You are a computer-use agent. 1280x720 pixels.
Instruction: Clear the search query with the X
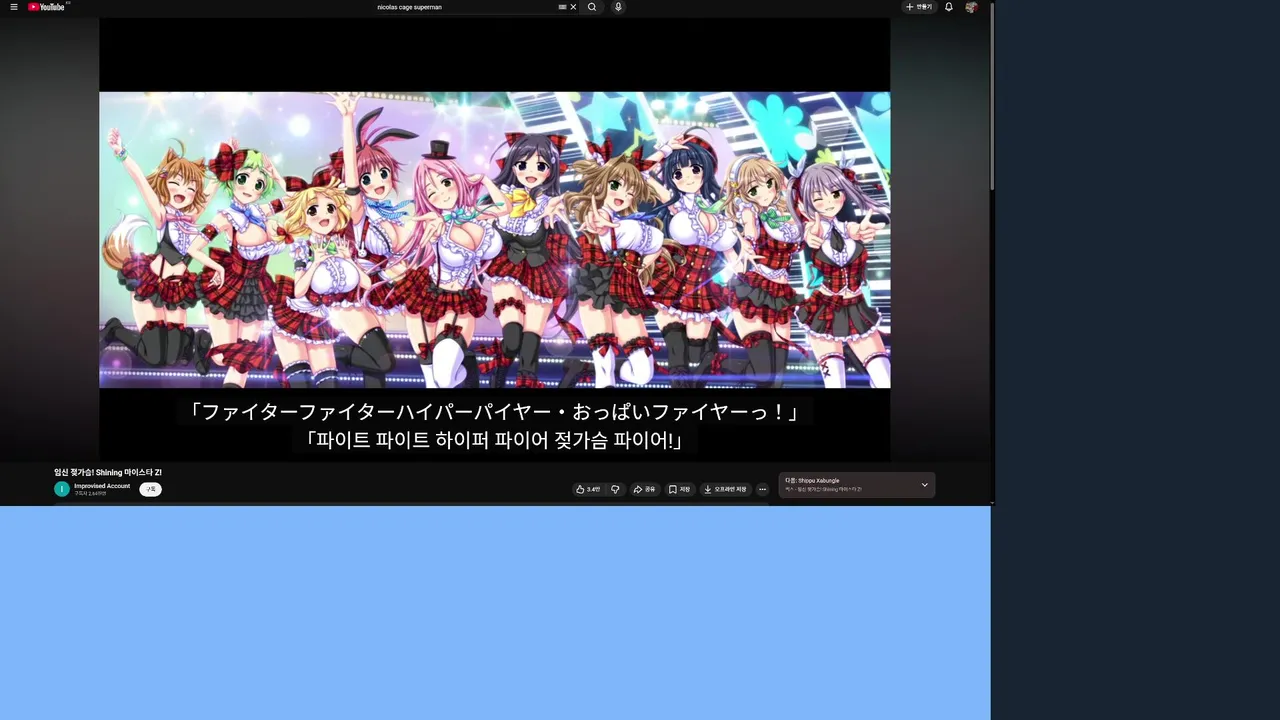tap(573, 7)
